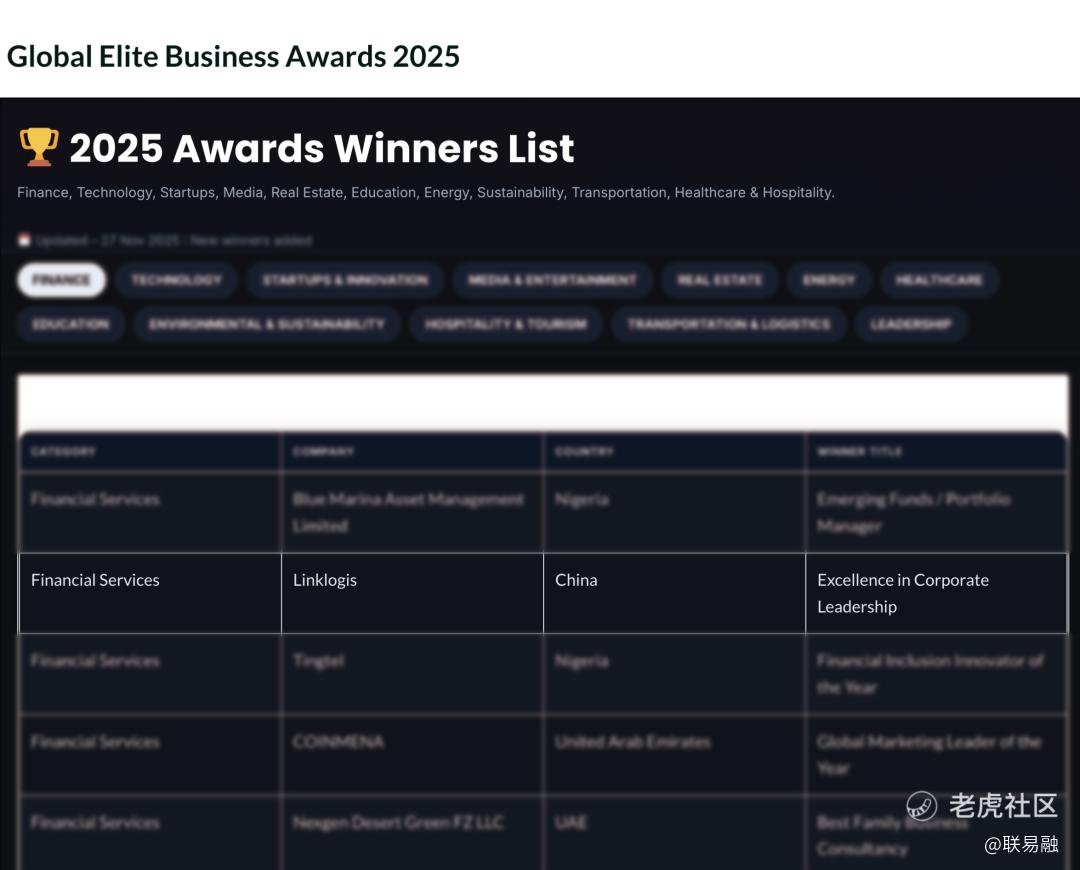Click the COINMENA company cell
This screenshot has height=870, width=1080.
tap(413, 754)
